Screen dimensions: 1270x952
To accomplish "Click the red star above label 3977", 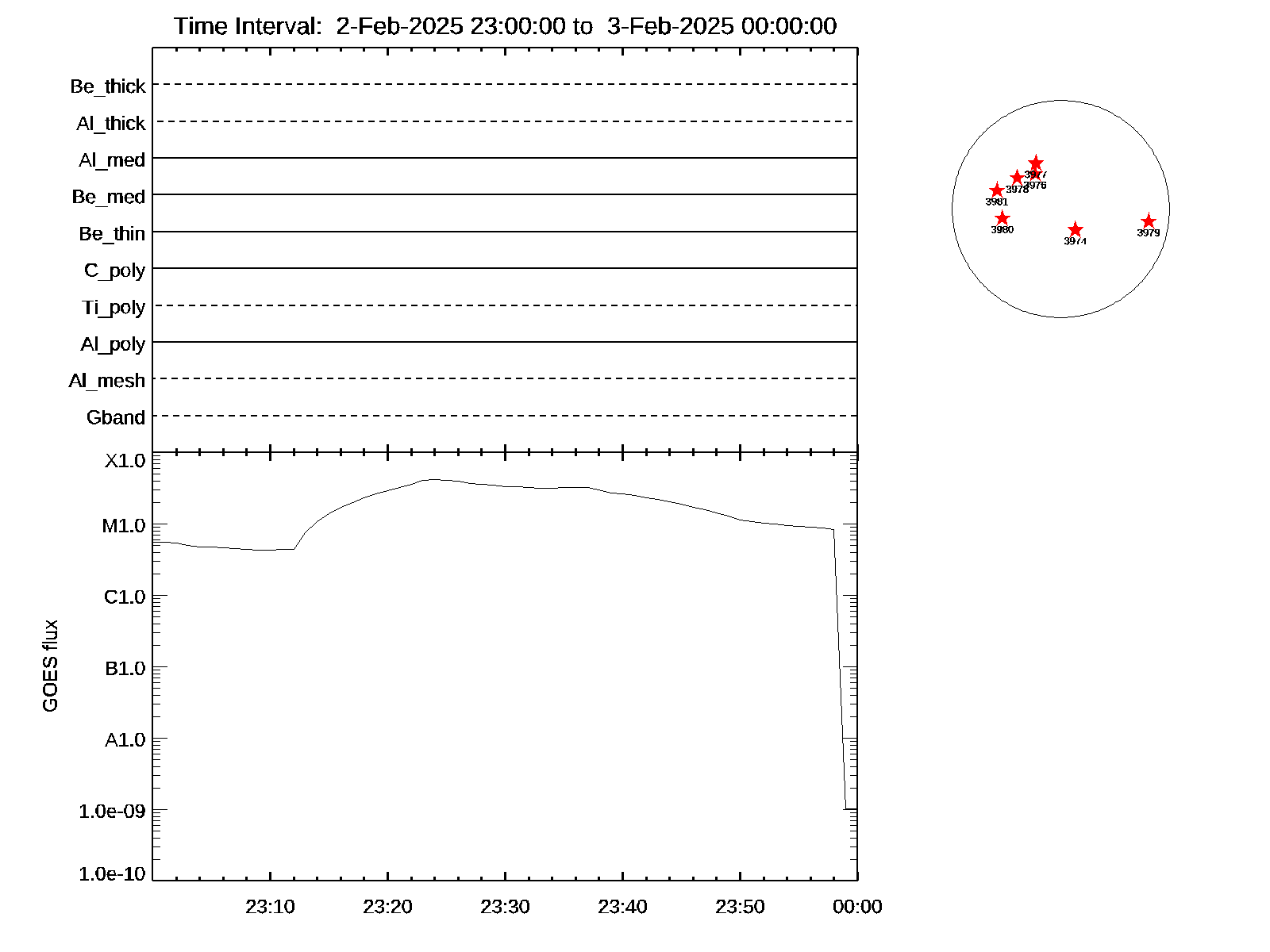I will pyautogui.click(x=1036, y=163).
